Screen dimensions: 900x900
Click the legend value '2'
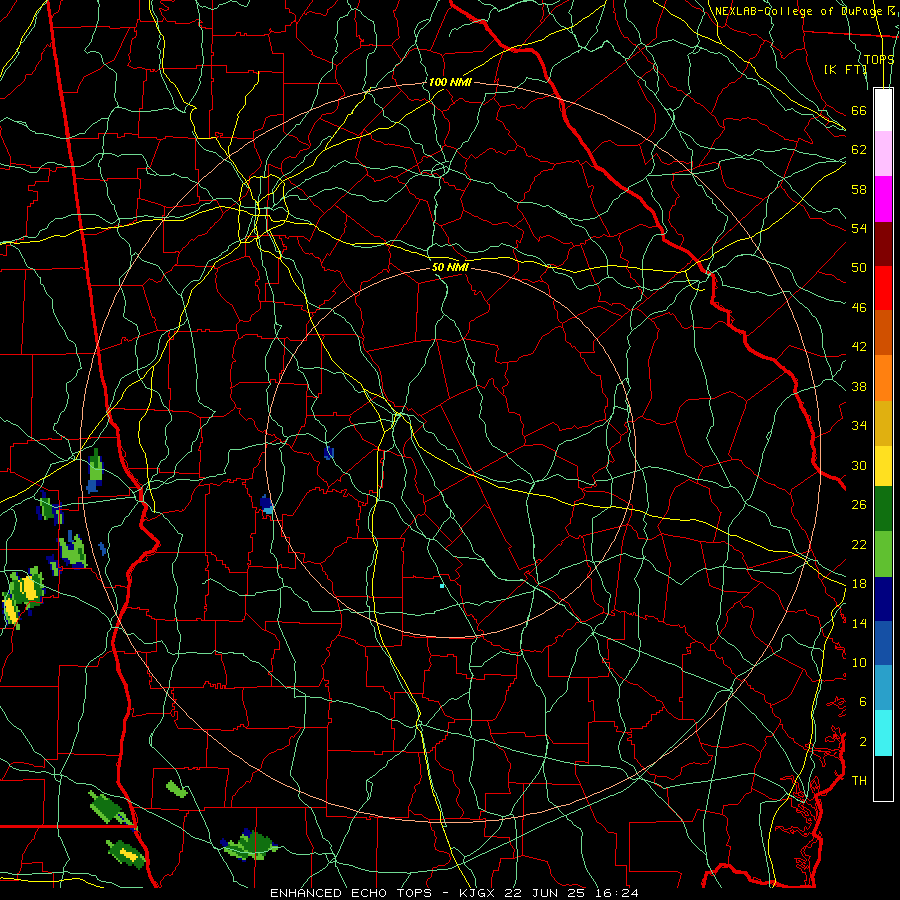click(x=863, y=742)
